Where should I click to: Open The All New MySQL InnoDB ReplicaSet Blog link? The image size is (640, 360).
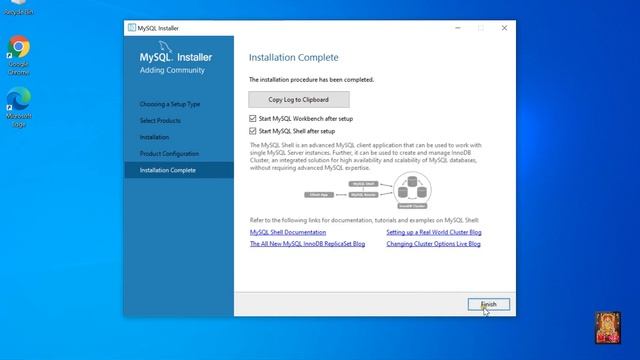pyautogui.click(x=307, y=244)
